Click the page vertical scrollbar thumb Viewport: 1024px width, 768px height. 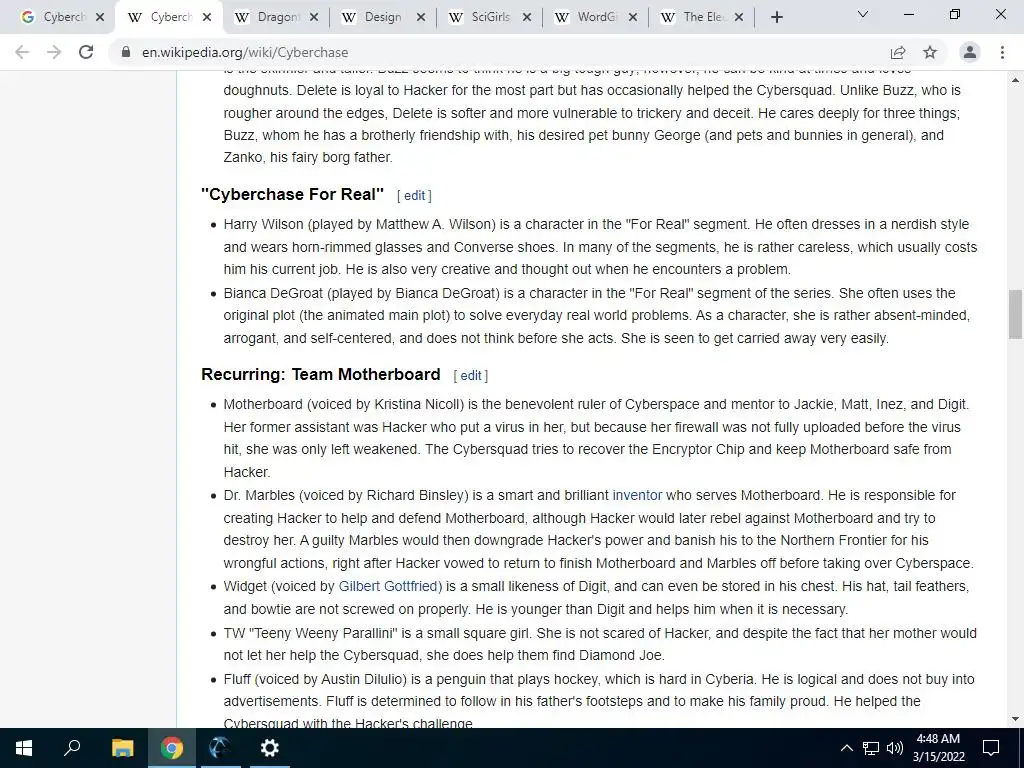pyautogui.click(x=1016, y=314)
